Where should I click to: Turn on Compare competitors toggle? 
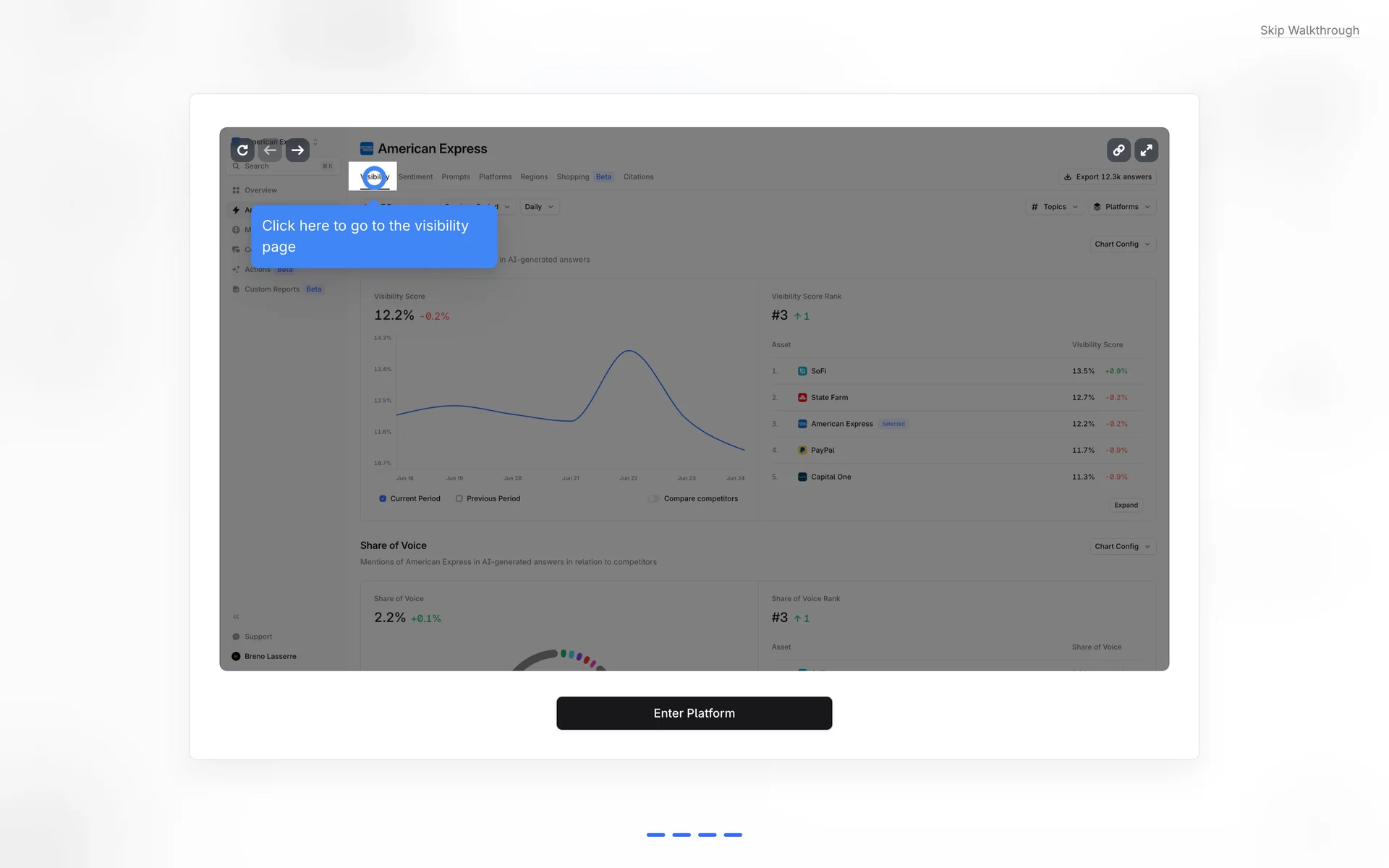pos(653,498)
